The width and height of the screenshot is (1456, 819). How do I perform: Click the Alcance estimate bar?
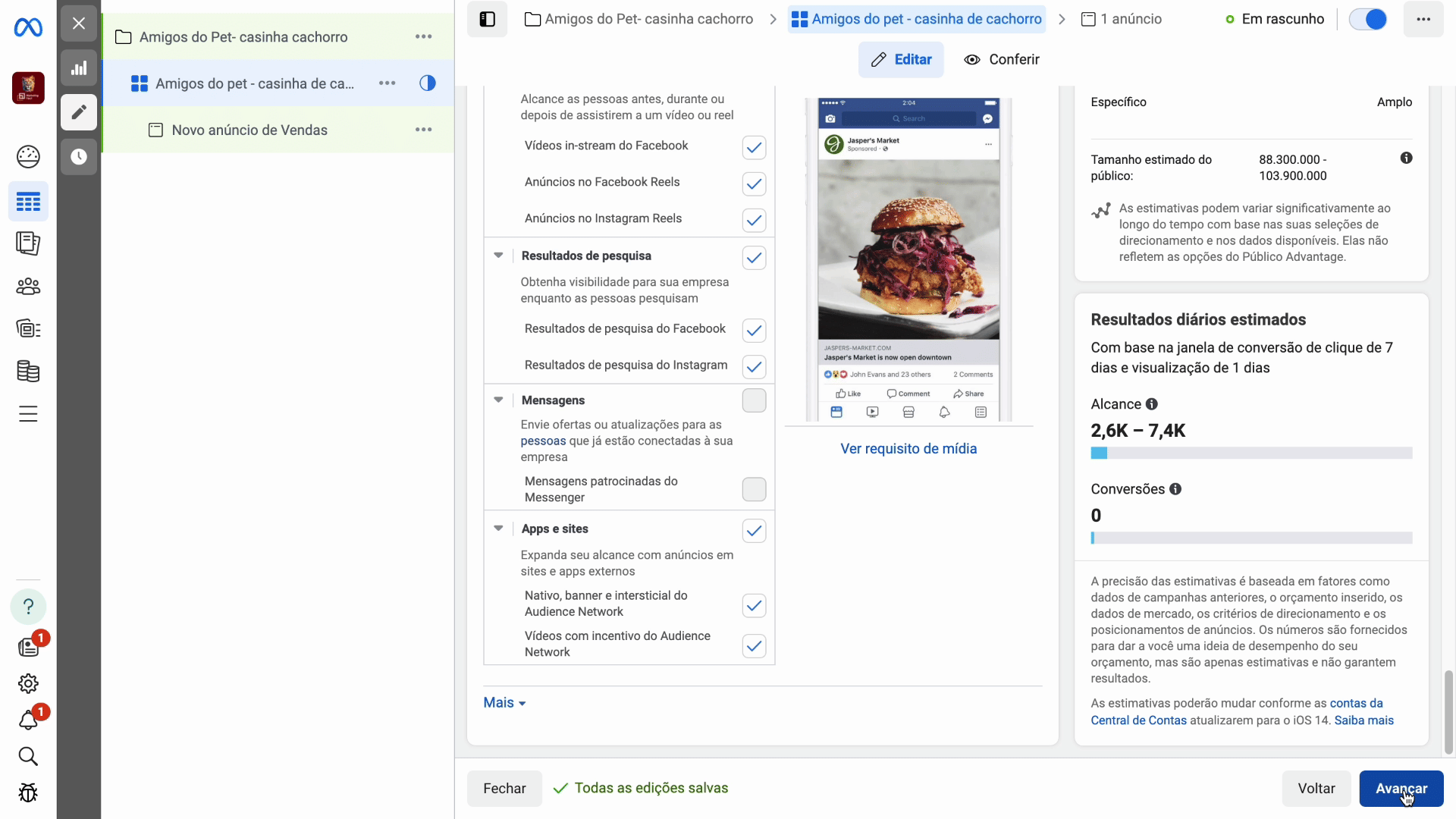[x=1251, y=453]
